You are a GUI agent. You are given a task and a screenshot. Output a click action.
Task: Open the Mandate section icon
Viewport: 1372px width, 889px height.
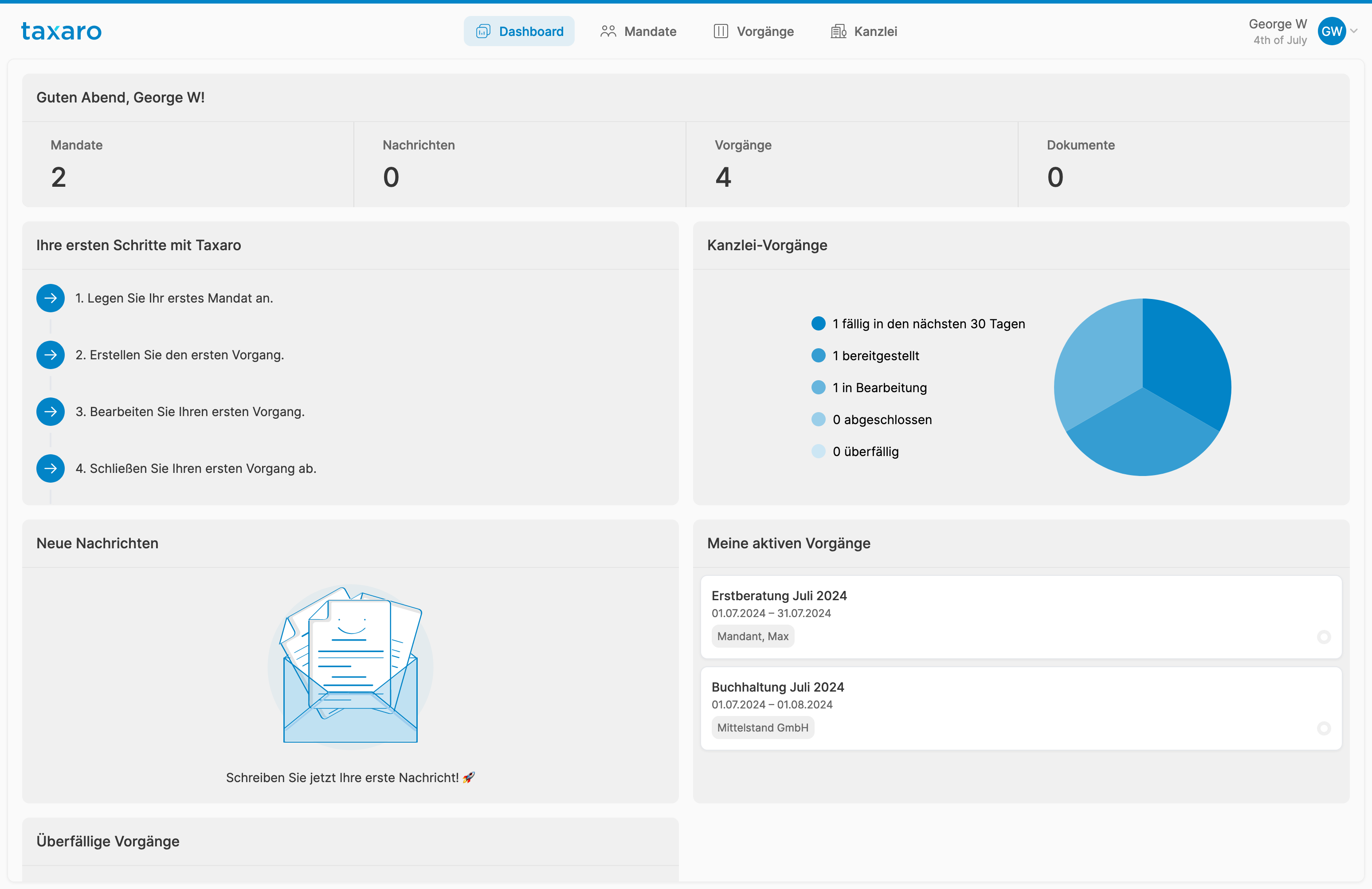point(608,31)
